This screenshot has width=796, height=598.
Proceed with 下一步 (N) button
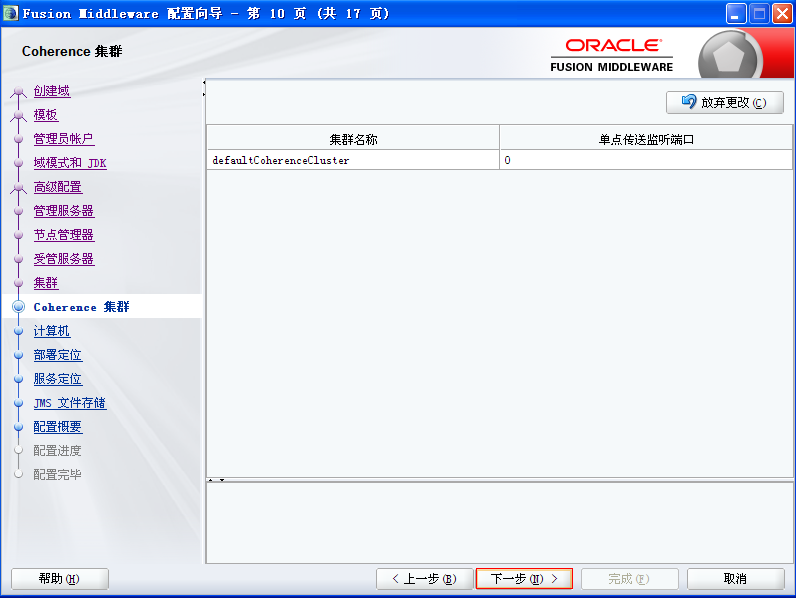[524, 579]
